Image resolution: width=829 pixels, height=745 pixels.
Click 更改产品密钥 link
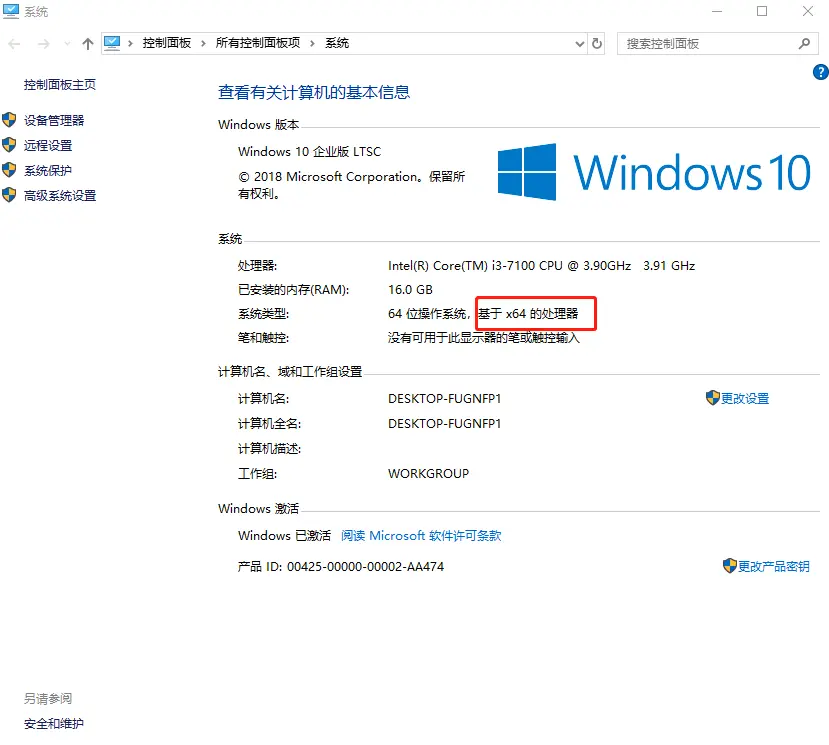click(773, 567)
